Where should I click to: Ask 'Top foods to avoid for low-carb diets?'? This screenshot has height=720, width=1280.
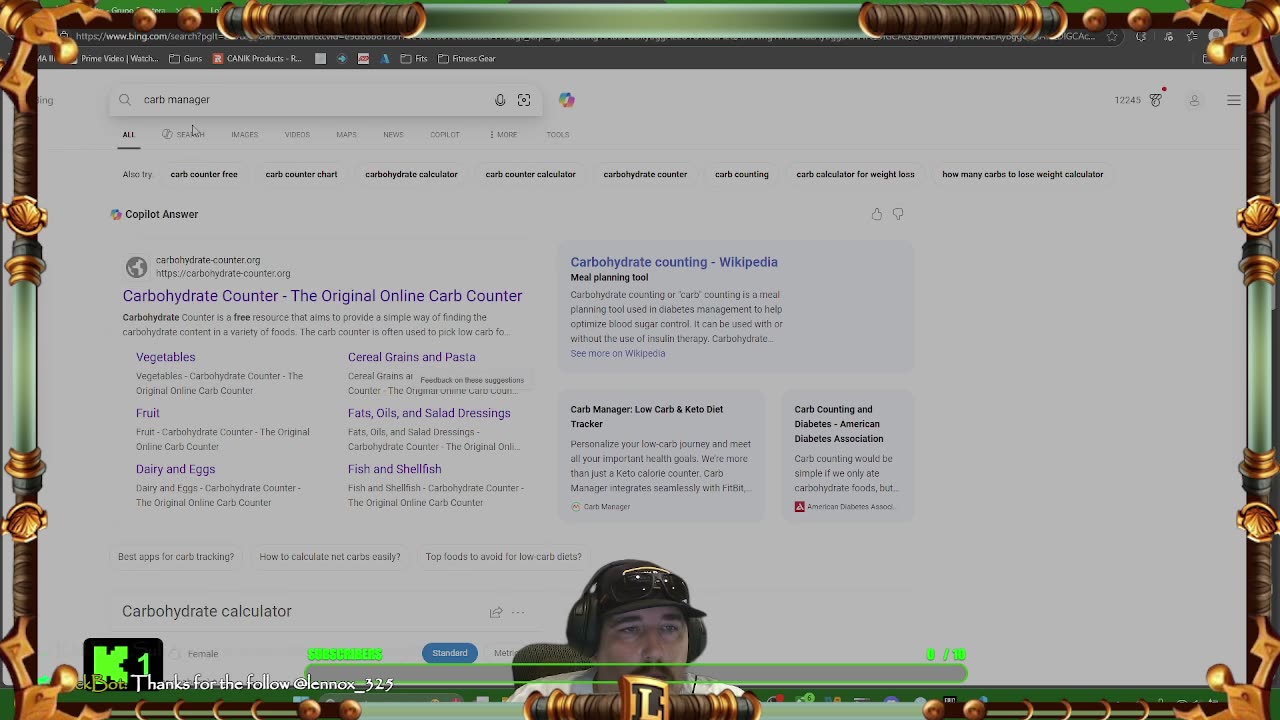click(x=503, y=557)
